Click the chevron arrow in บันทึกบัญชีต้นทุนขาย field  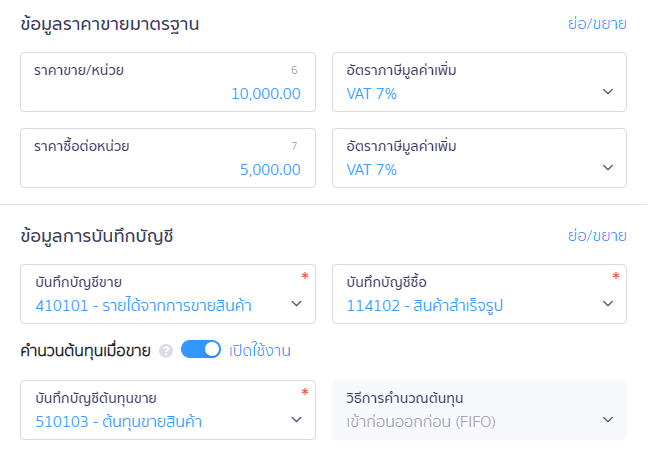click(x=296, y=420)
